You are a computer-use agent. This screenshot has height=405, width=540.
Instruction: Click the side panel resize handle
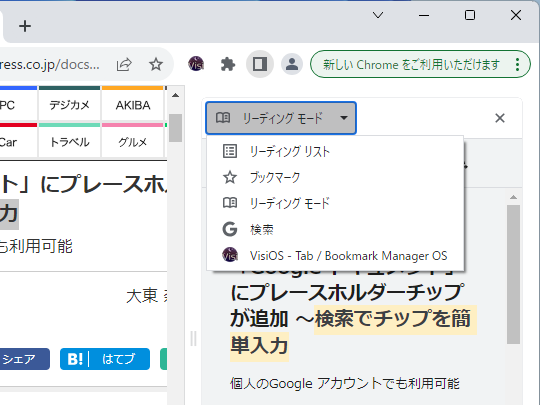193,338
